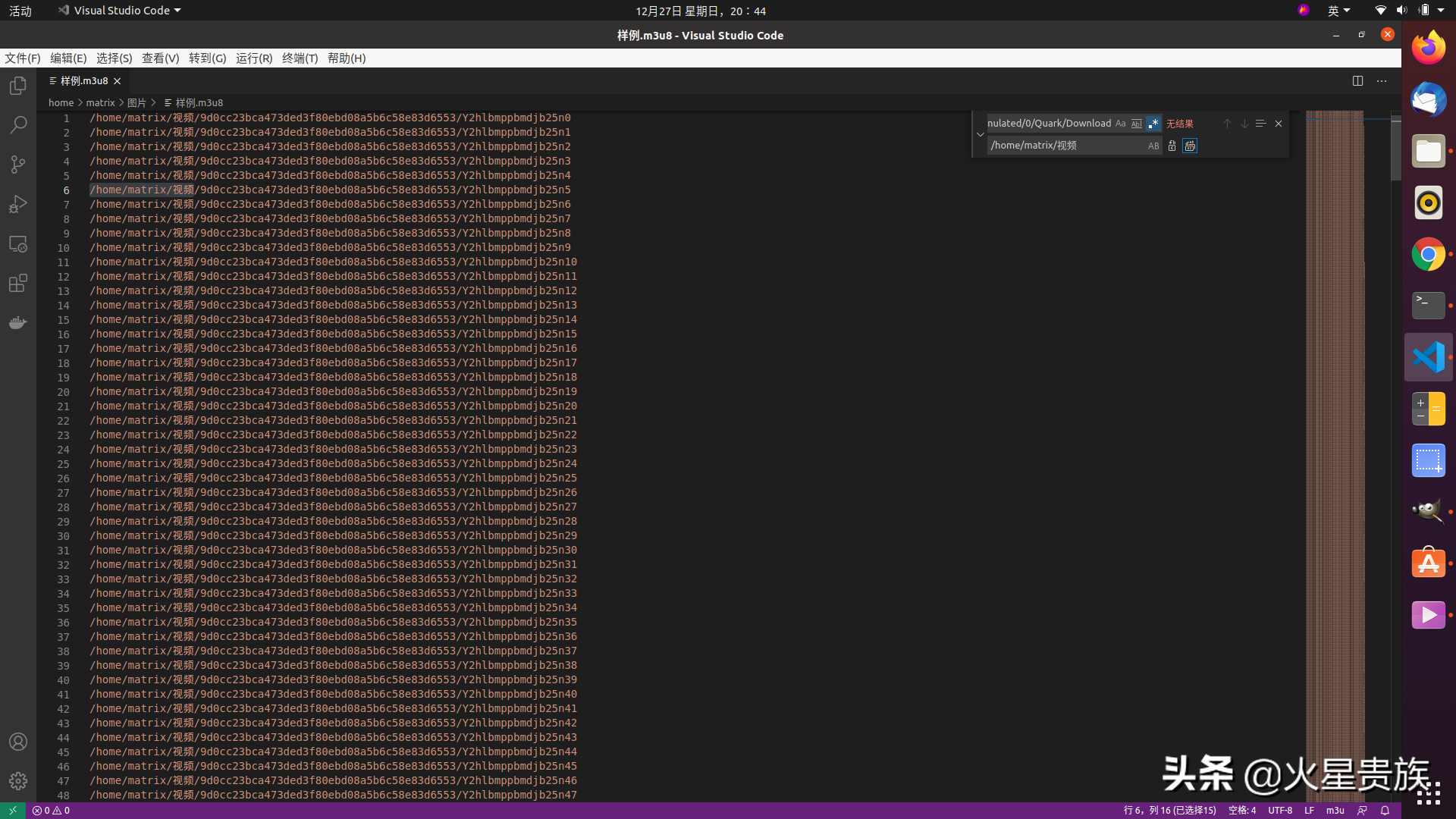The image size is (1456, 819).
Task: Select the 样例.m3u8 editor tab
Action: point(84,81)
